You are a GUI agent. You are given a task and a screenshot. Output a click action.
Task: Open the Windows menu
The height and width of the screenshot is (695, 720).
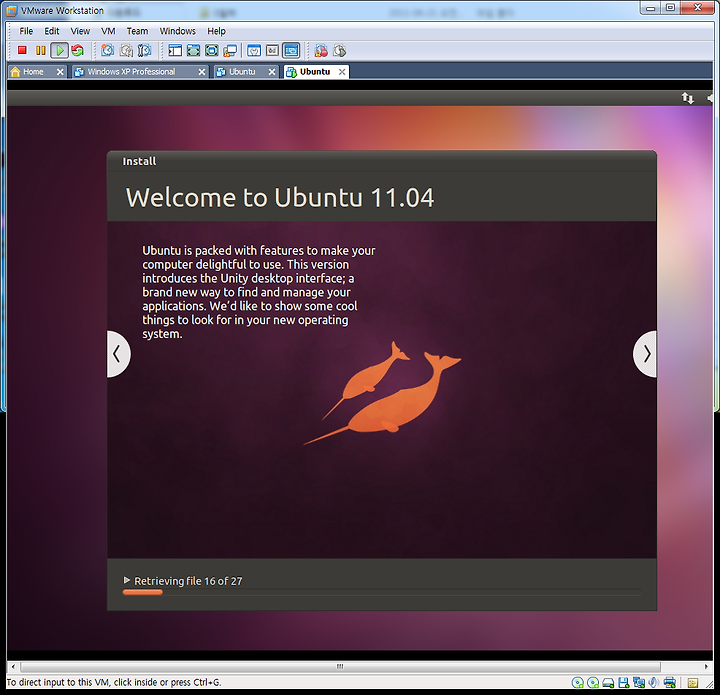177,31
